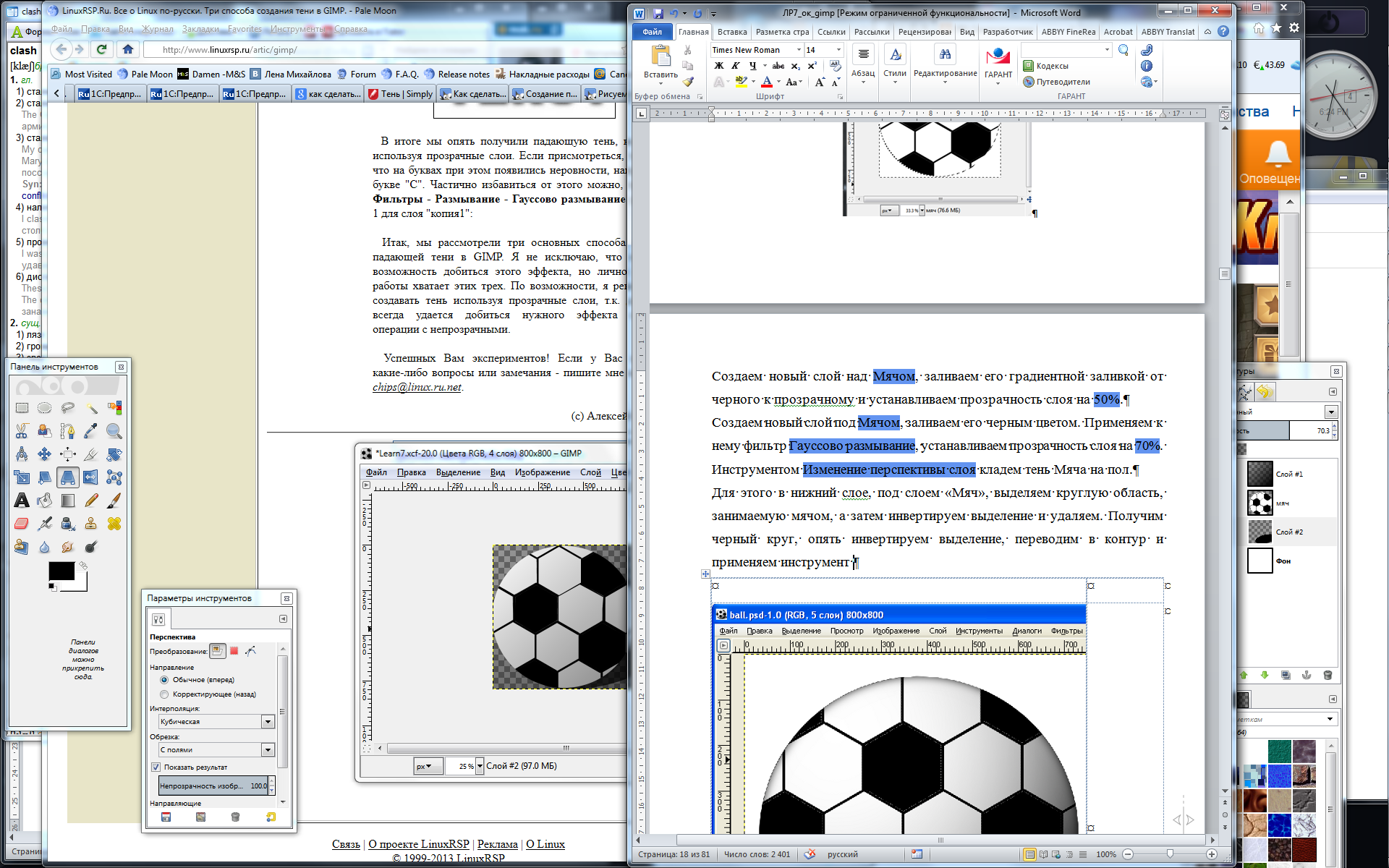Set transform target to selection (red square)
This screenshot has height=868, width=1389.
234,651
